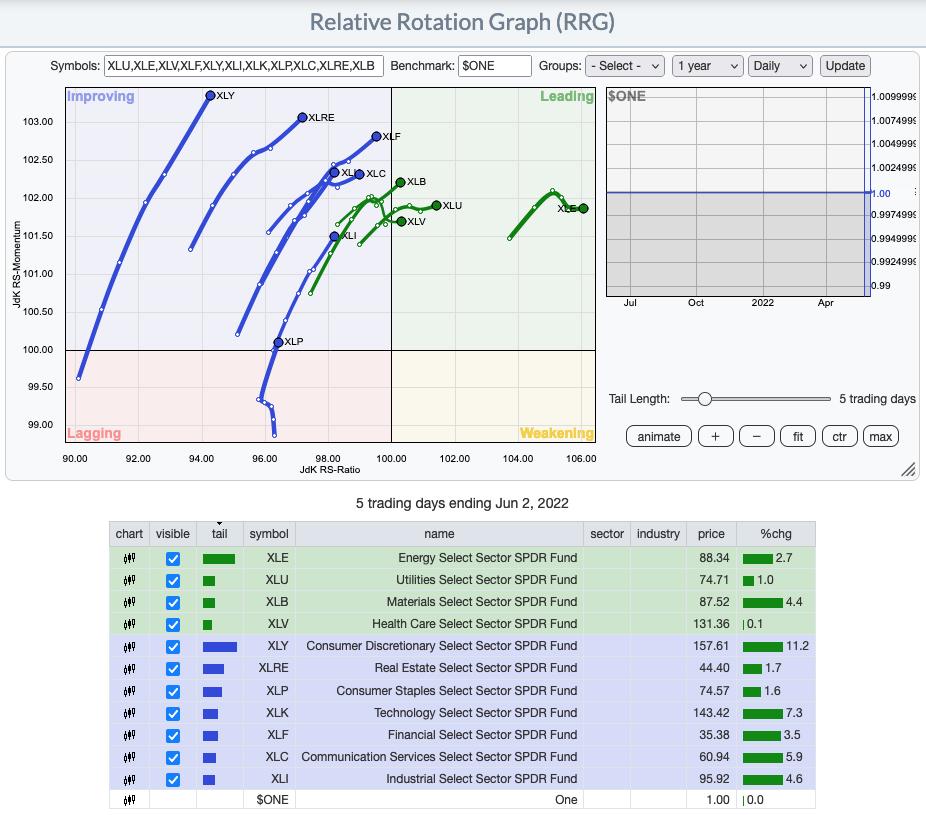Screen dimensions: 926x815
Task: Sort table by chart column header
Action: coord(129,534)
